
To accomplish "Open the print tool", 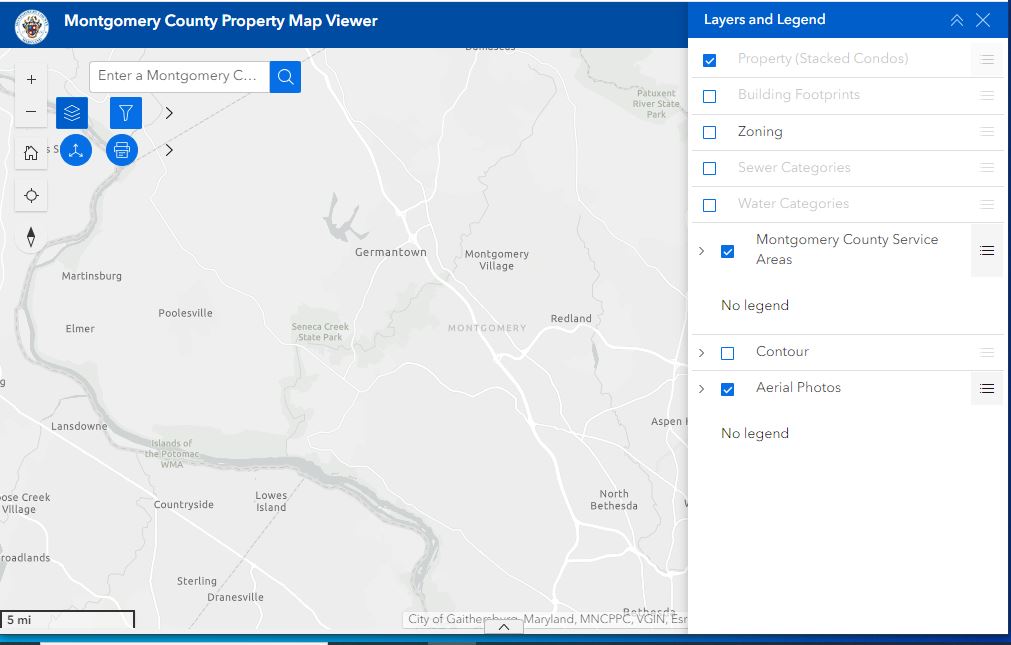I will click(x=122, y=151).
